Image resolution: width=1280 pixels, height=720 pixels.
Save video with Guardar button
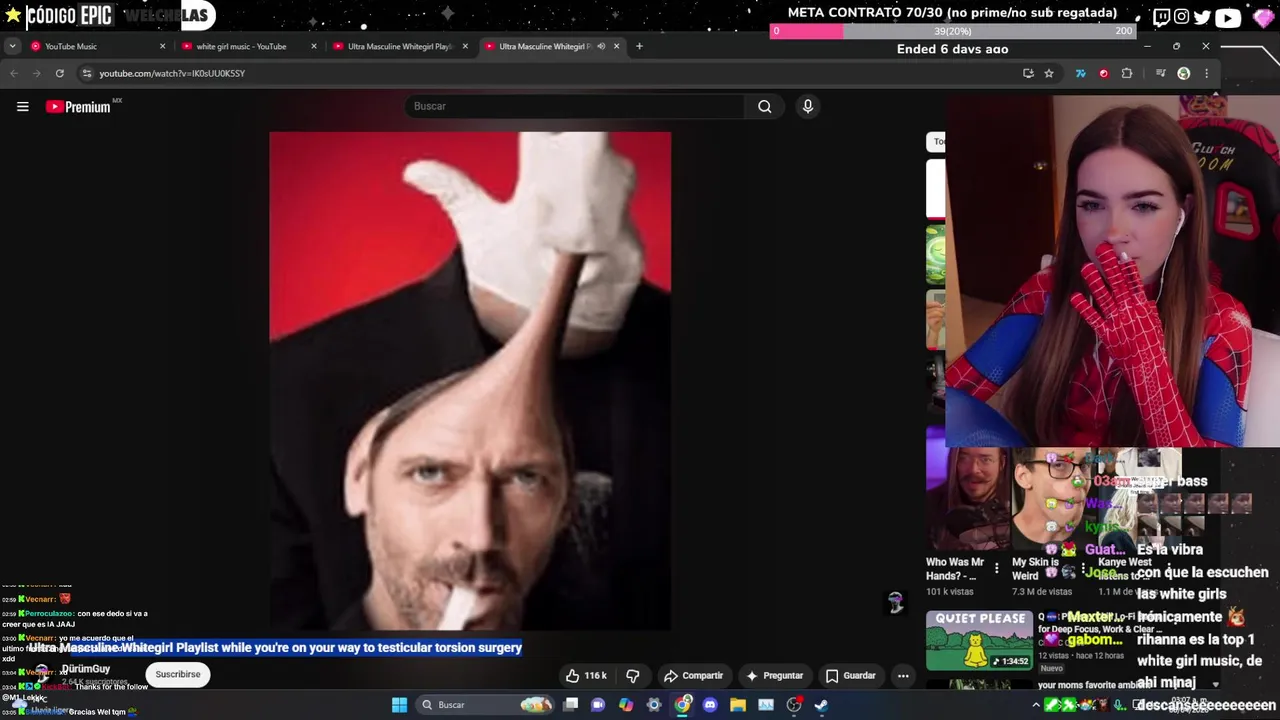click(850, 676)
